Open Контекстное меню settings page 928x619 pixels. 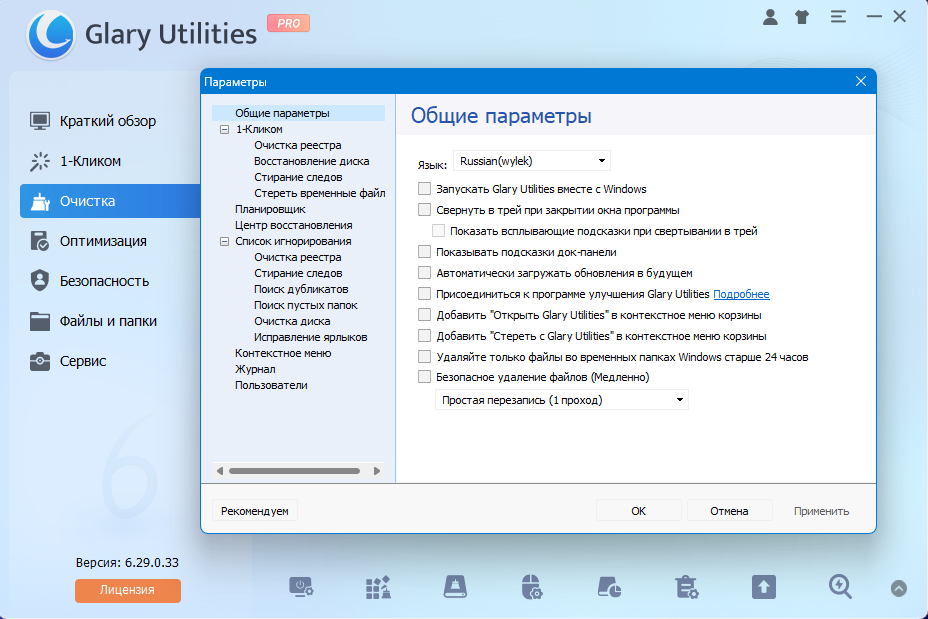283,353
